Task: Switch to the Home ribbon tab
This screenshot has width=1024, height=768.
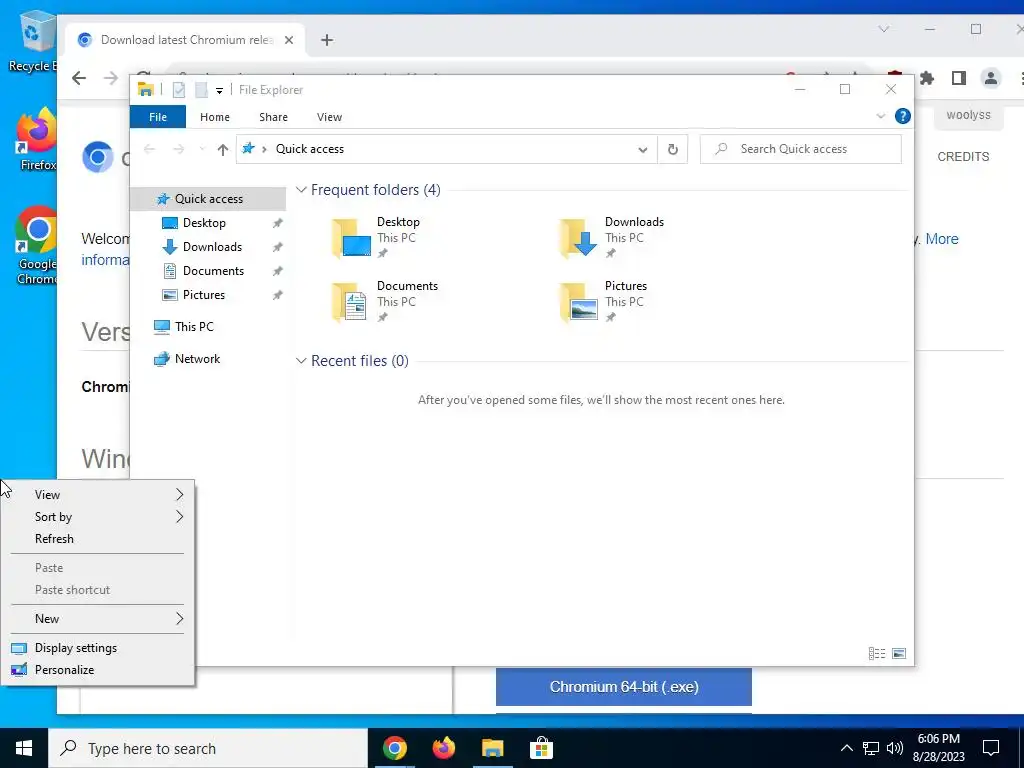Action: click(215, 117)
